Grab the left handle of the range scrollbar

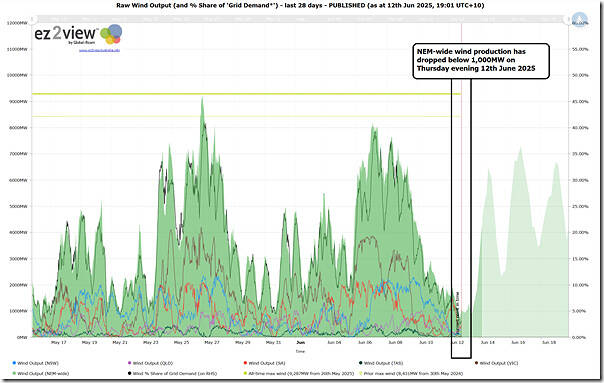pos(33,18)
